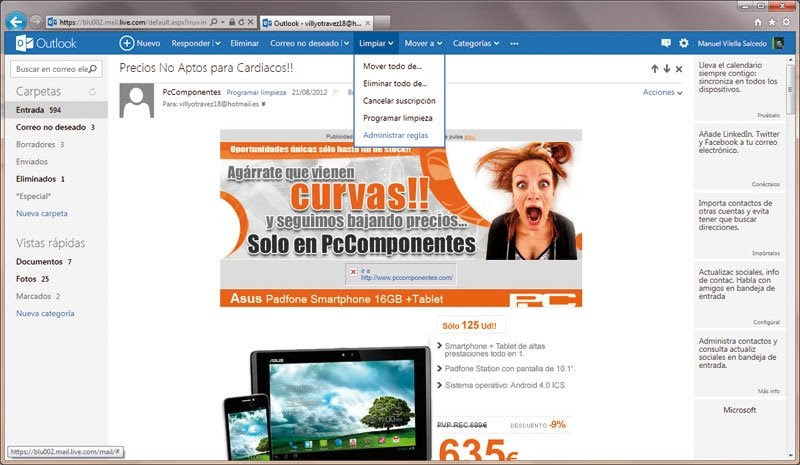Close the Outlook browser tab
This screenshot has height=465, width=800.
(368, 23)
